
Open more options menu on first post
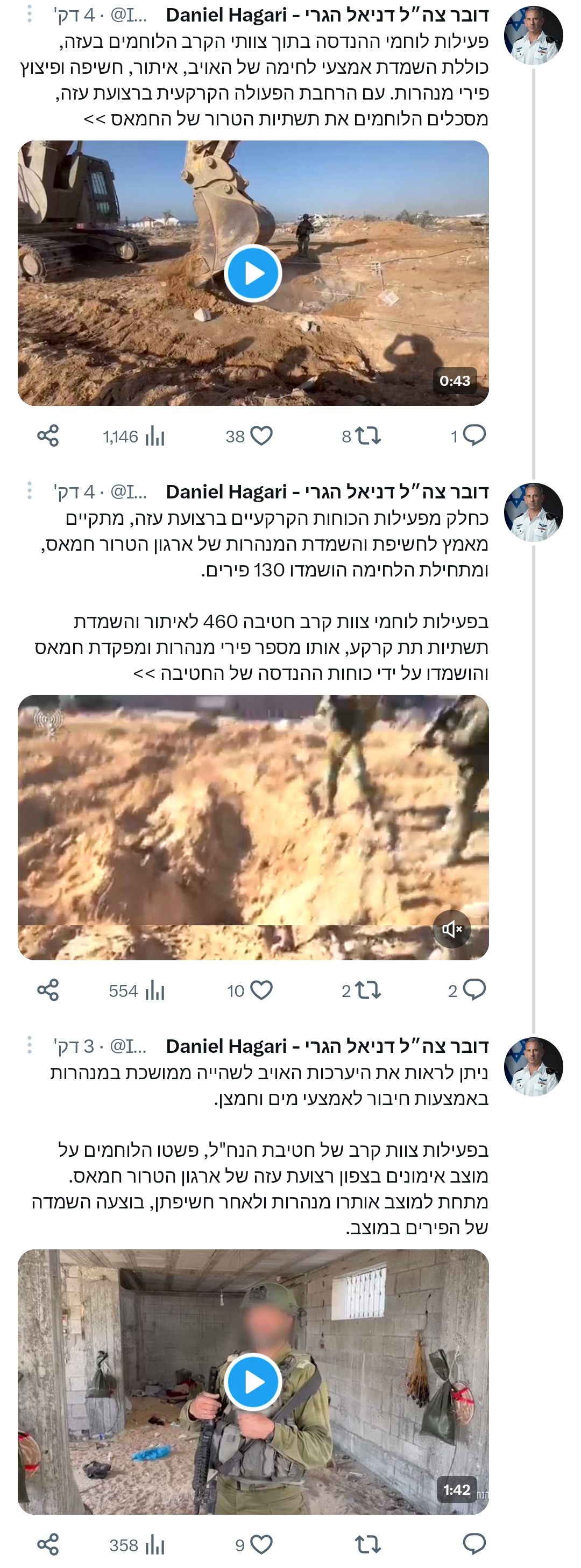[29, 15]
